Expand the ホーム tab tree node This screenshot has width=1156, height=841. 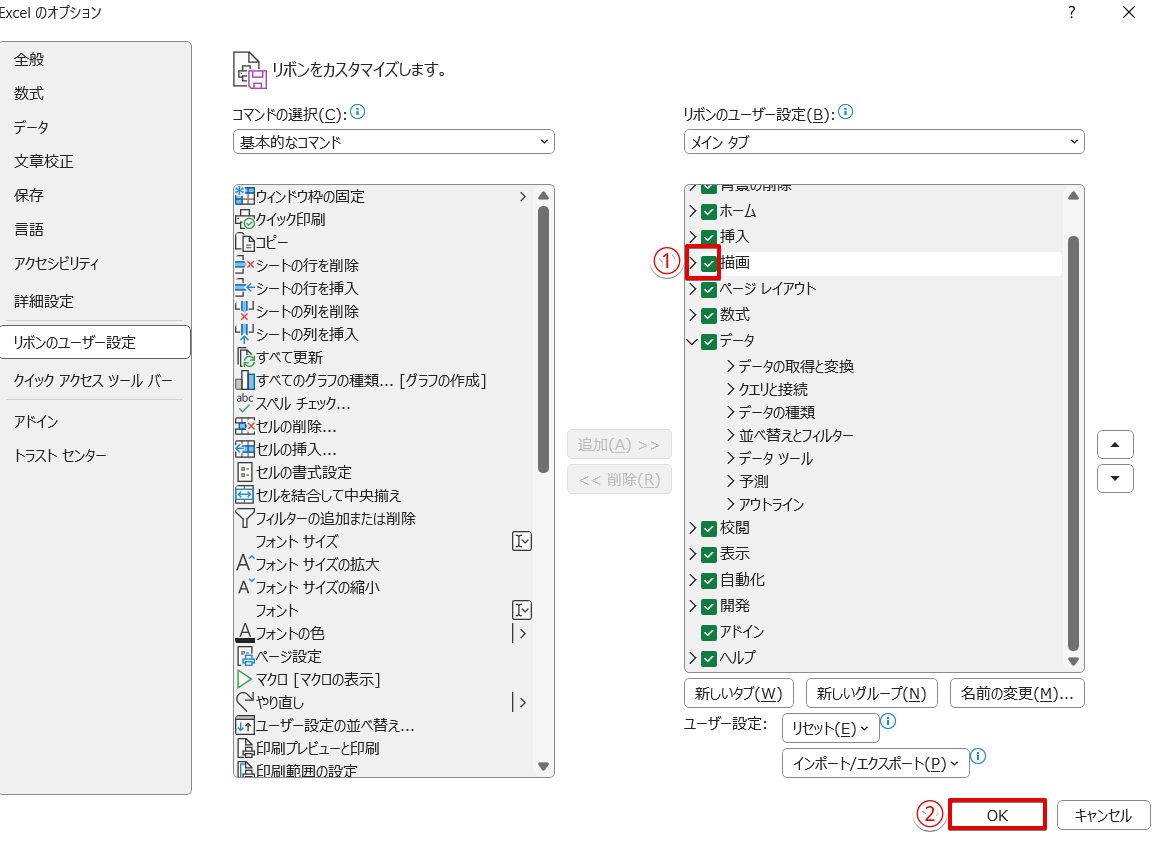coord(692,211)
